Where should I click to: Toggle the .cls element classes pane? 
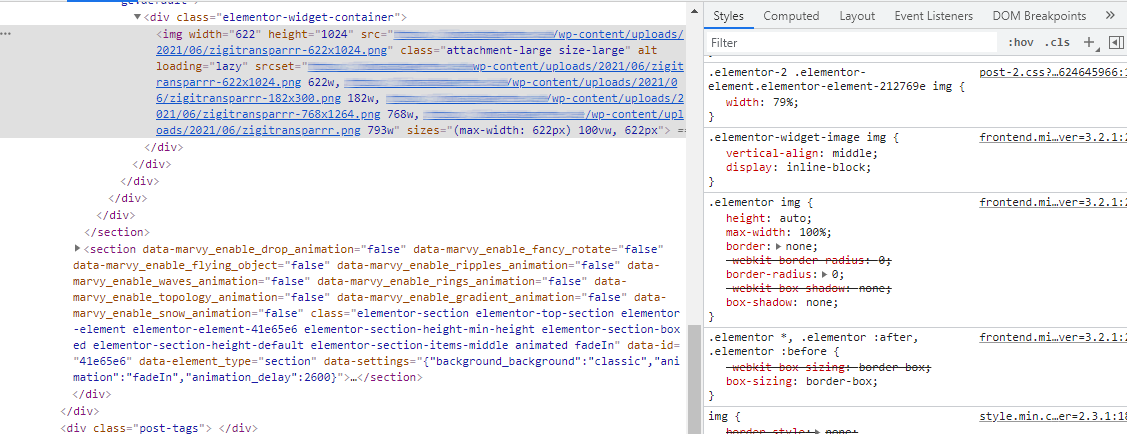pos(1057,42)
